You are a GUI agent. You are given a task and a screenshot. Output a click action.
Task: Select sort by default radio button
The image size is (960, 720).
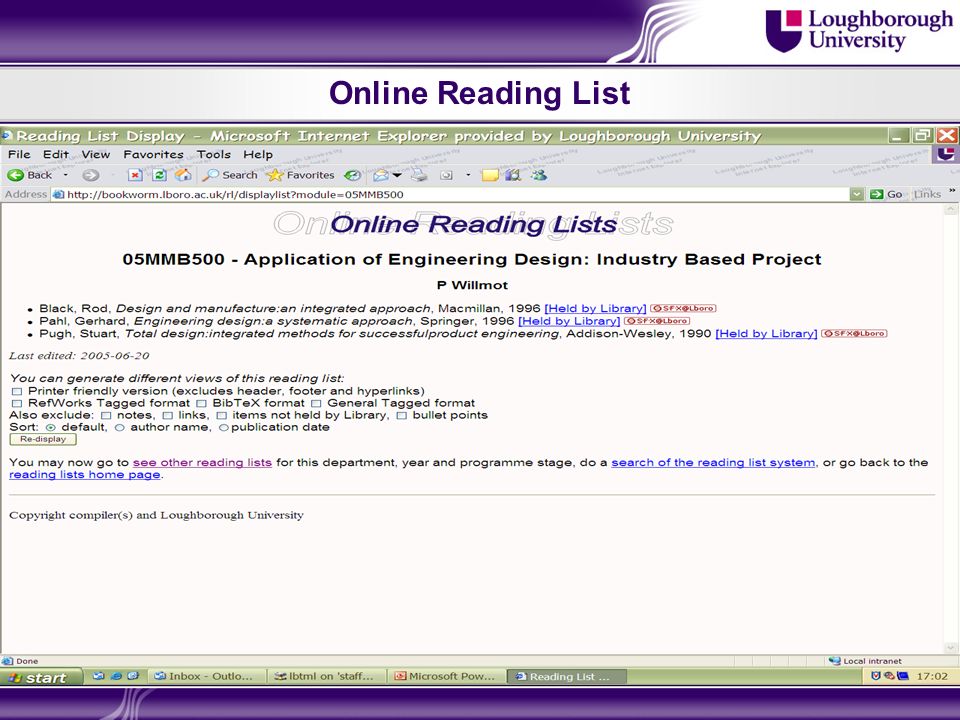click(51, 427)
